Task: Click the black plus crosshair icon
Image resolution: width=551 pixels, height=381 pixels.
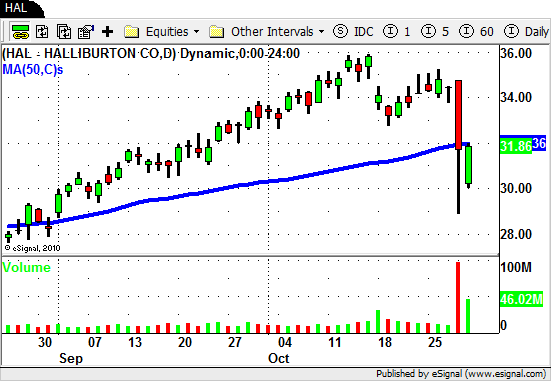Action: 108,32
